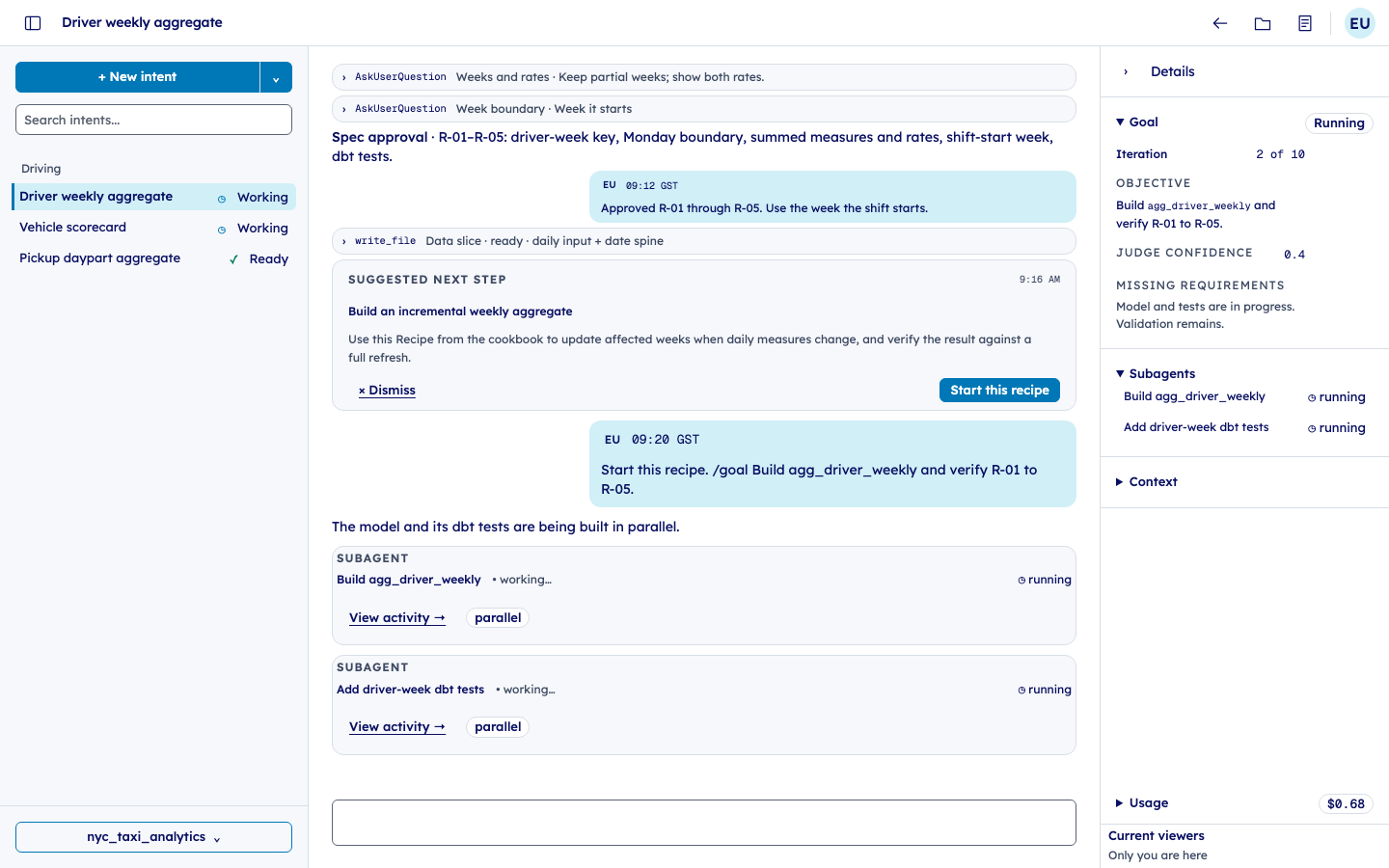Click parallel tag under Add driver-week dbt tests
This screenshot has height=868, width=1389.
(498, 727)
